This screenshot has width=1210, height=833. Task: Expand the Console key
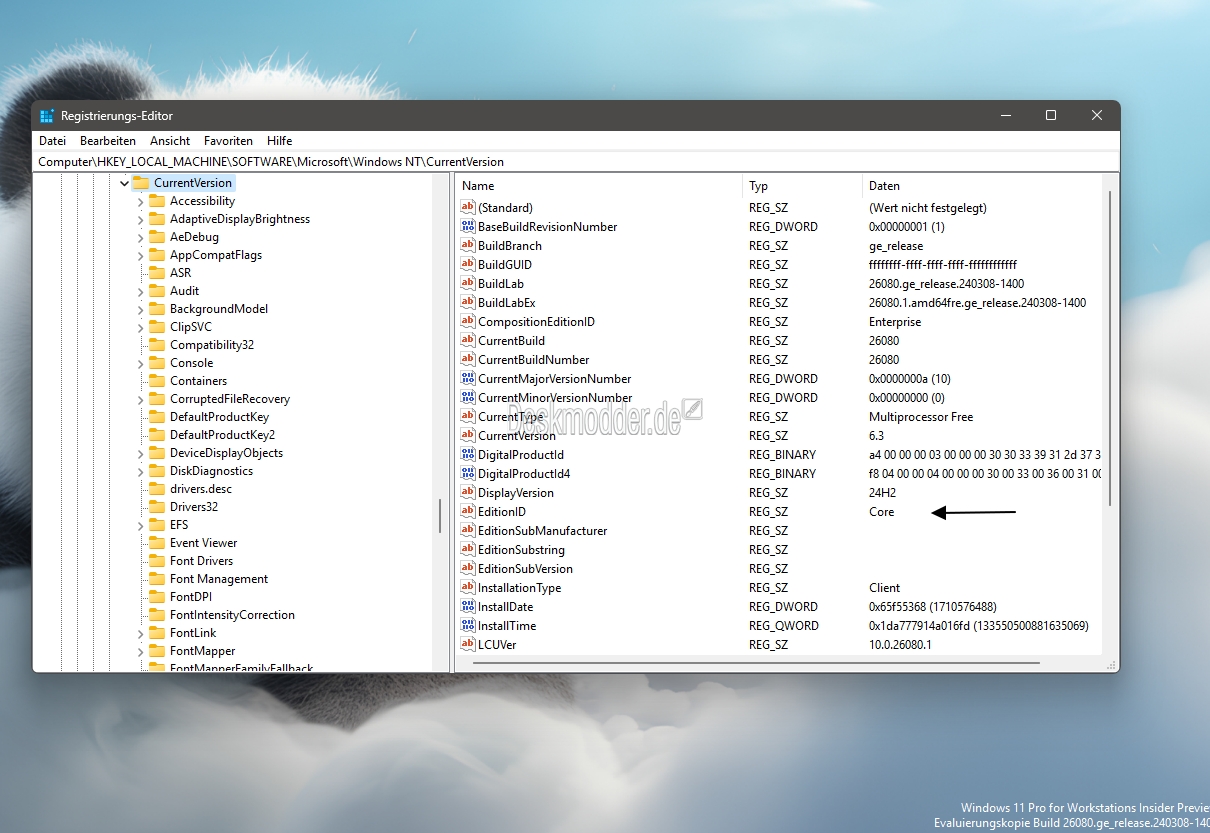pyautogui.click(x=141, y=363)
